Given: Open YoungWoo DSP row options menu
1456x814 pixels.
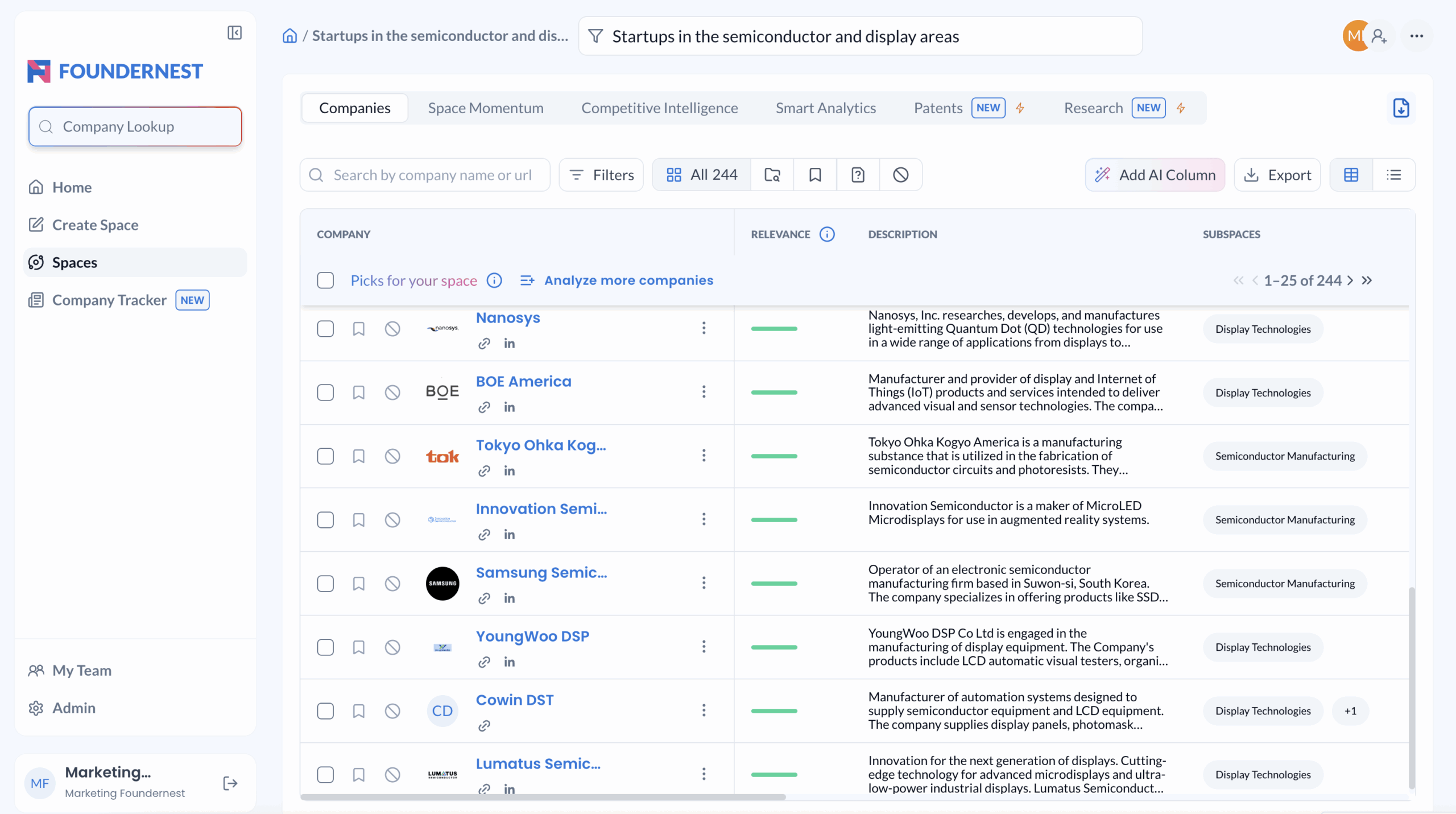Looking at the screenshot, I should pyautogui.click(x=704, y=646).
